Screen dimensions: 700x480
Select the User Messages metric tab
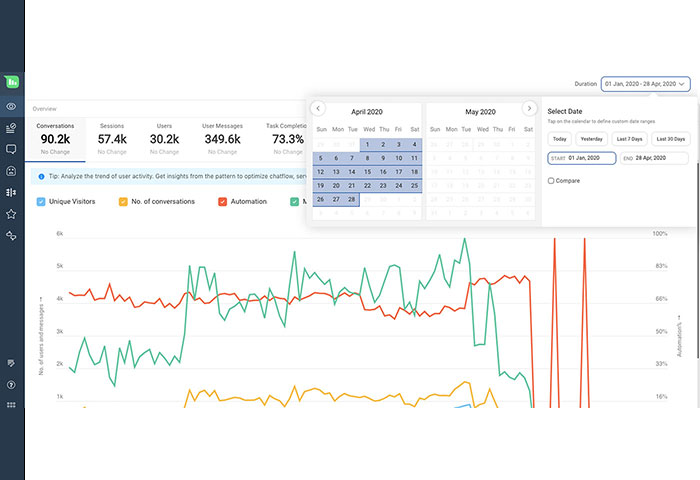click(221, 138)
